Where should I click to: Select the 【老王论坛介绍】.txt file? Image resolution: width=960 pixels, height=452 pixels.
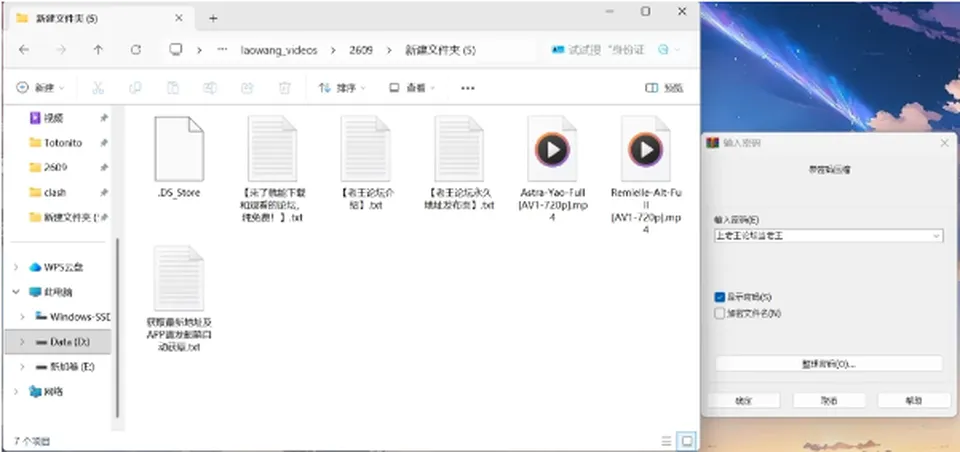[365, 164]
